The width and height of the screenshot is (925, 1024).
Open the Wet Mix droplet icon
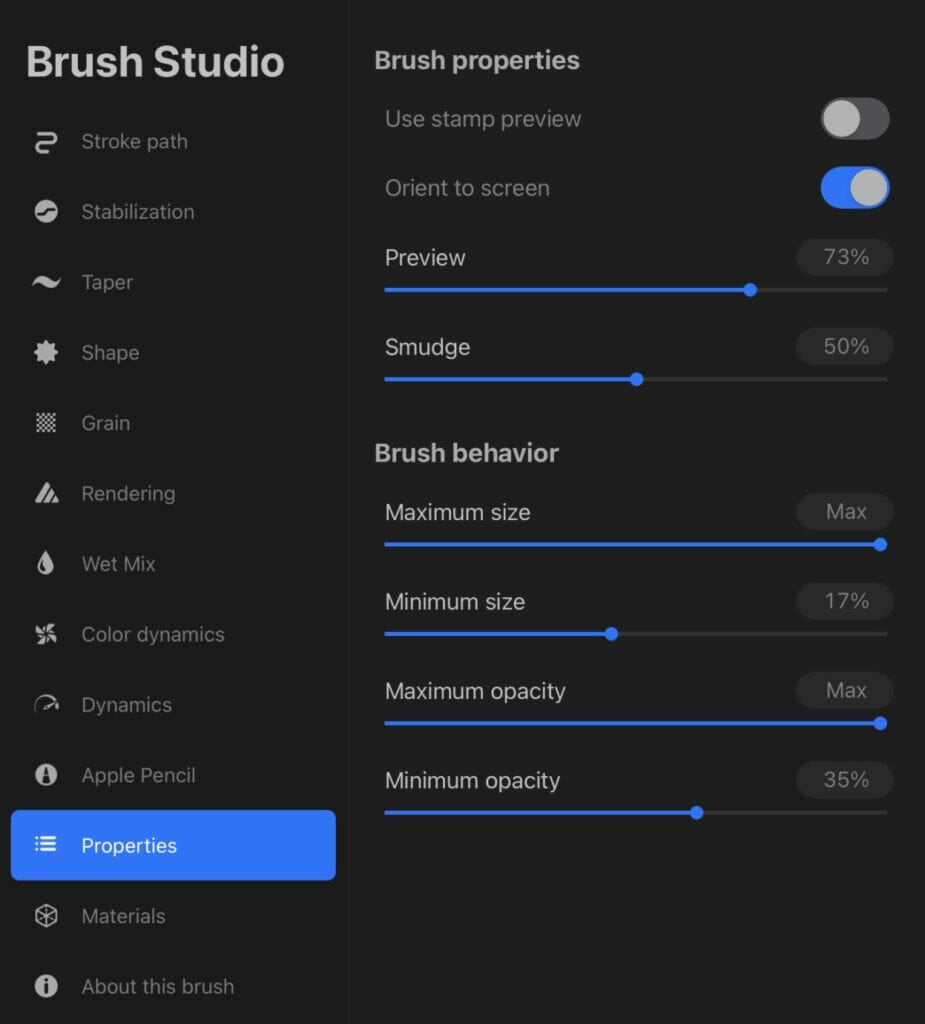(x=46, y=563)
